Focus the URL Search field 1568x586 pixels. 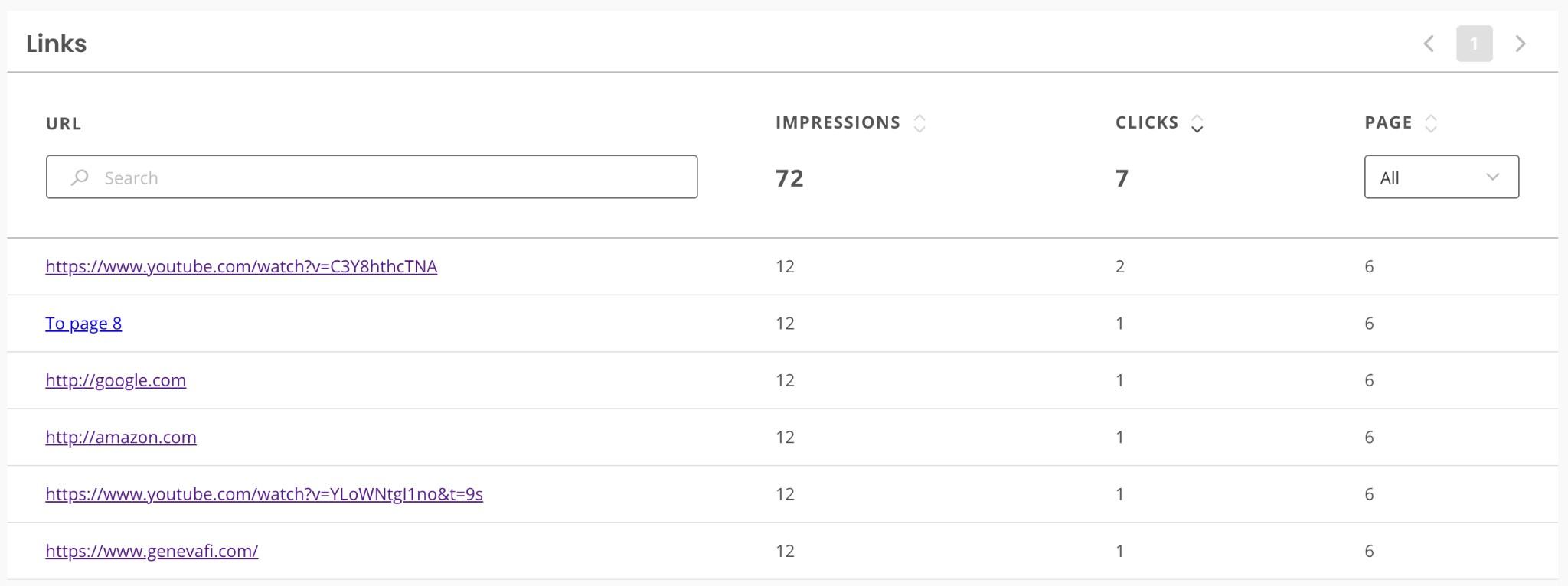[x=371, y=177]
